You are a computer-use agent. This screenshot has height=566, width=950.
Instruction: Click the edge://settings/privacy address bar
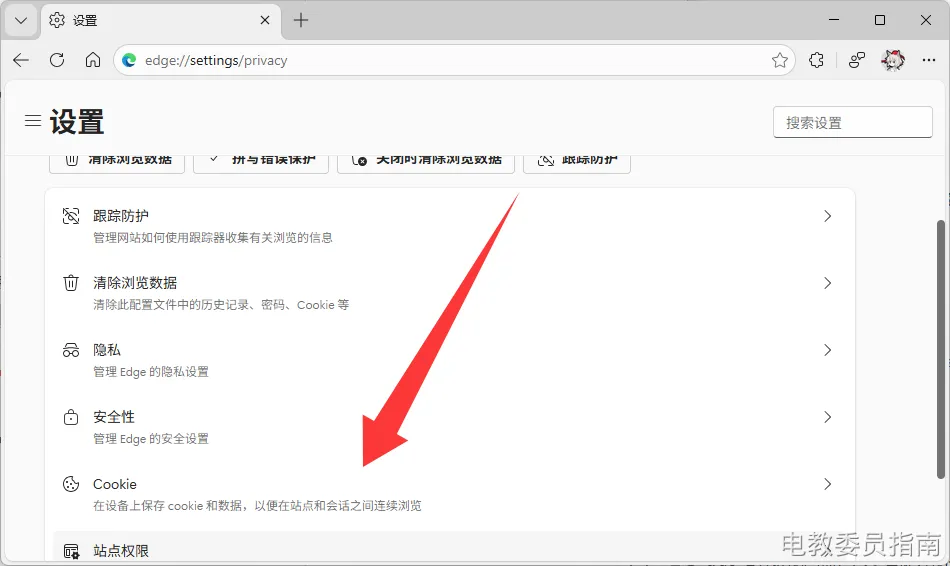point(450,60)
